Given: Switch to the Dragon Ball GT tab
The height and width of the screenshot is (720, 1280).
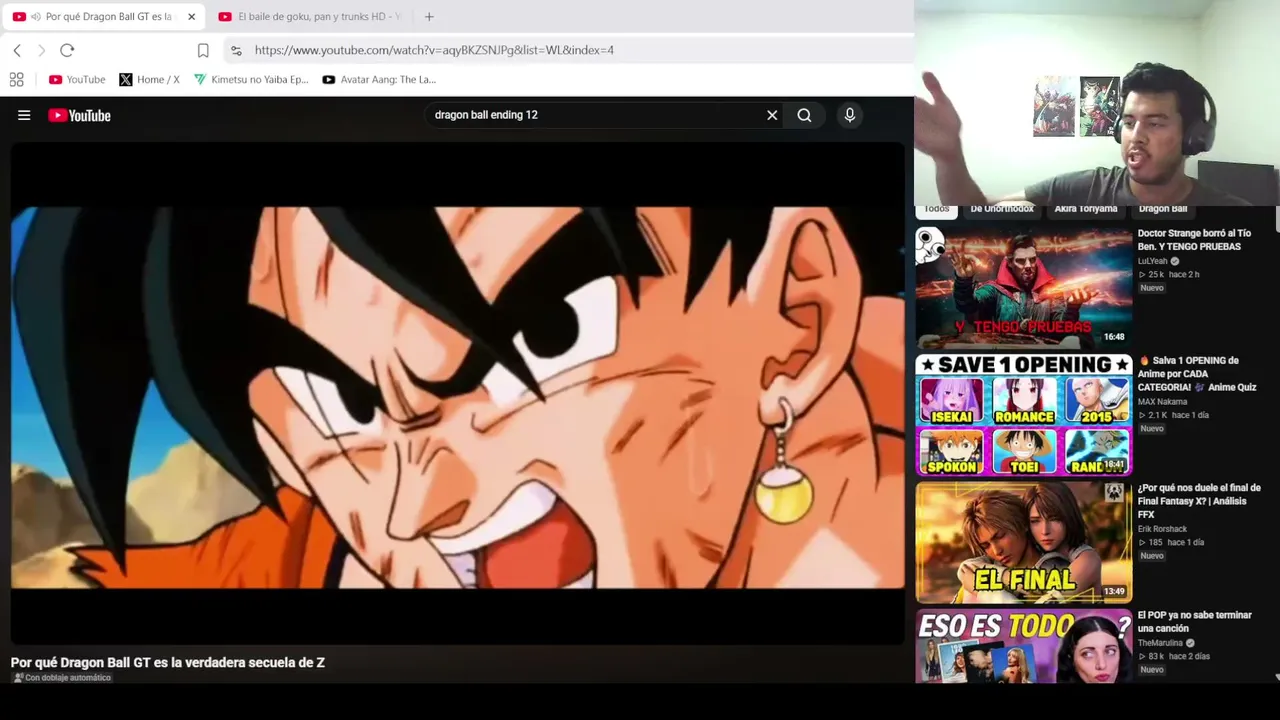Looking at the screenshot, I should pos(104,17).
